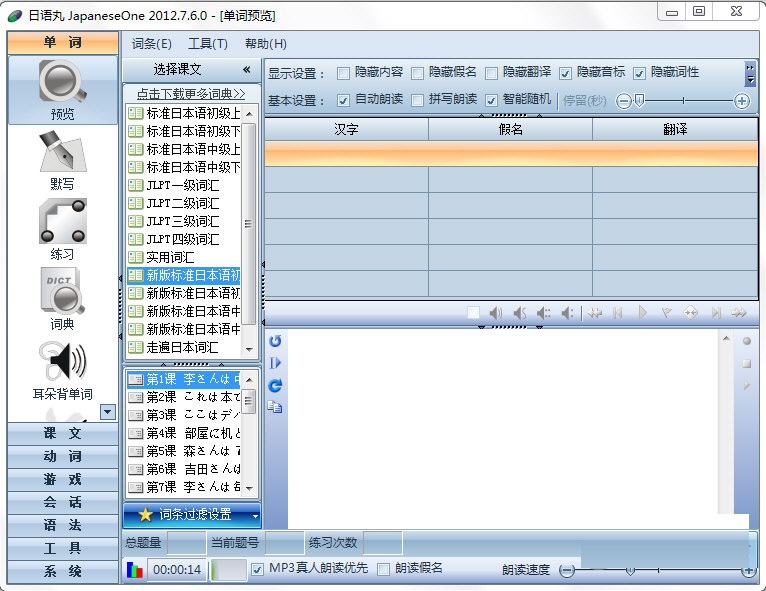Click the counterclockwise refresh icon beside text area

click(x=276, y=341)
